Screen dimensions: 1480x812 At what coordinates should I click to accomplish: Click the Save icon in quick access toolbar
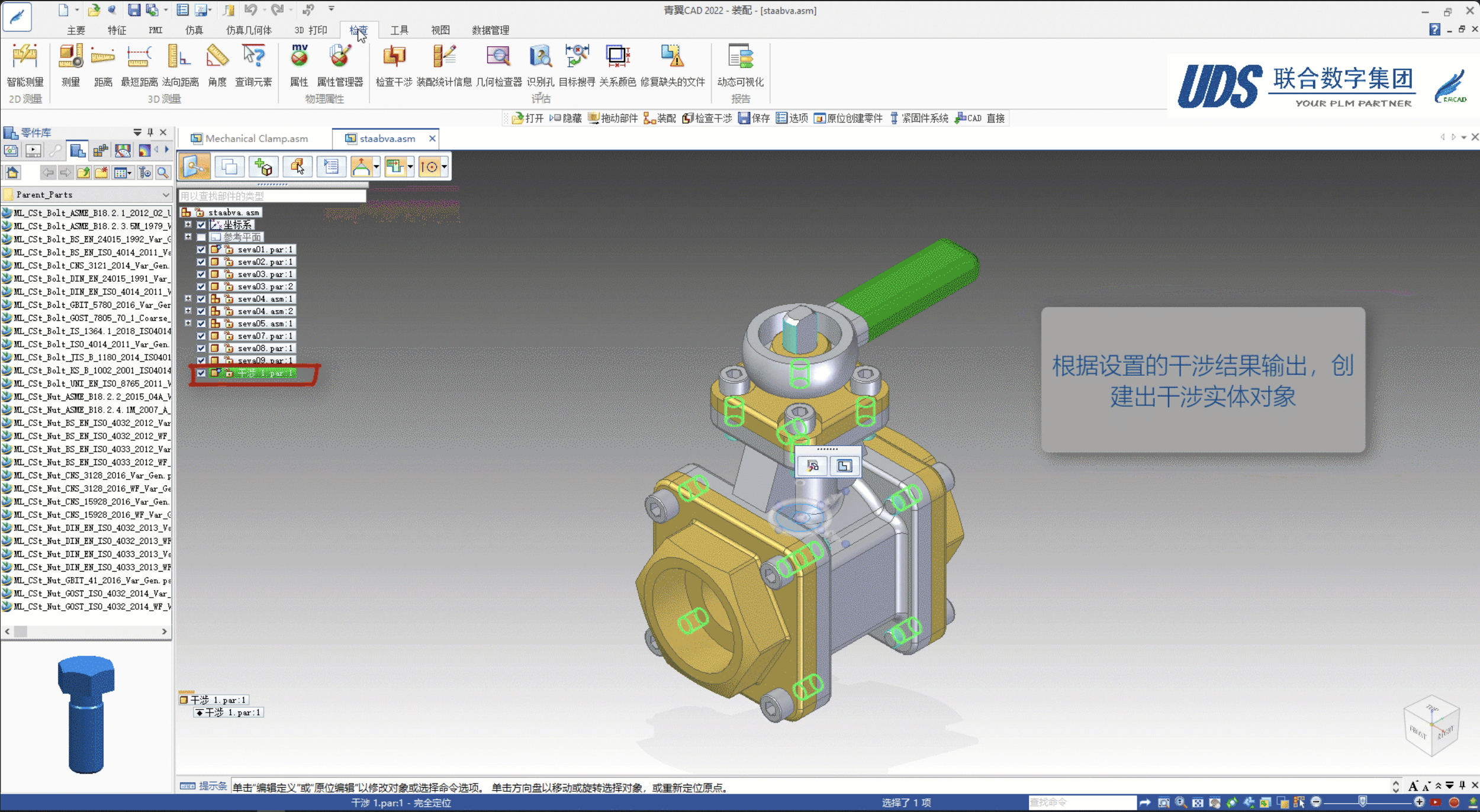(134, 10)
